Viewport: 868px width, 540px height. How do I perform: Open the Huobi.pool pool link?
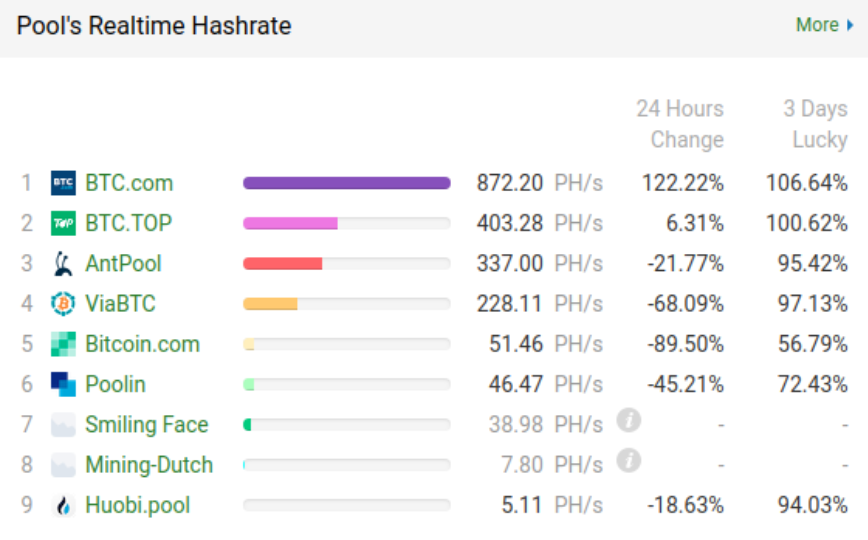pos(137,505)
